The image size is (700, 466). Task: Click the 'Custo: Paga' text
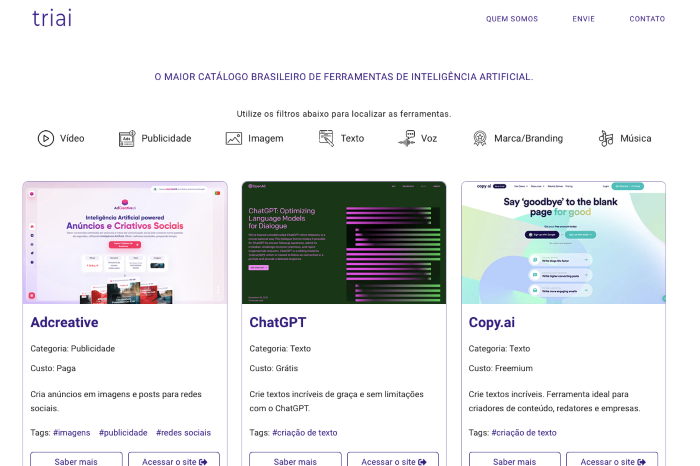pyautogui.click(x=53, y=368)
